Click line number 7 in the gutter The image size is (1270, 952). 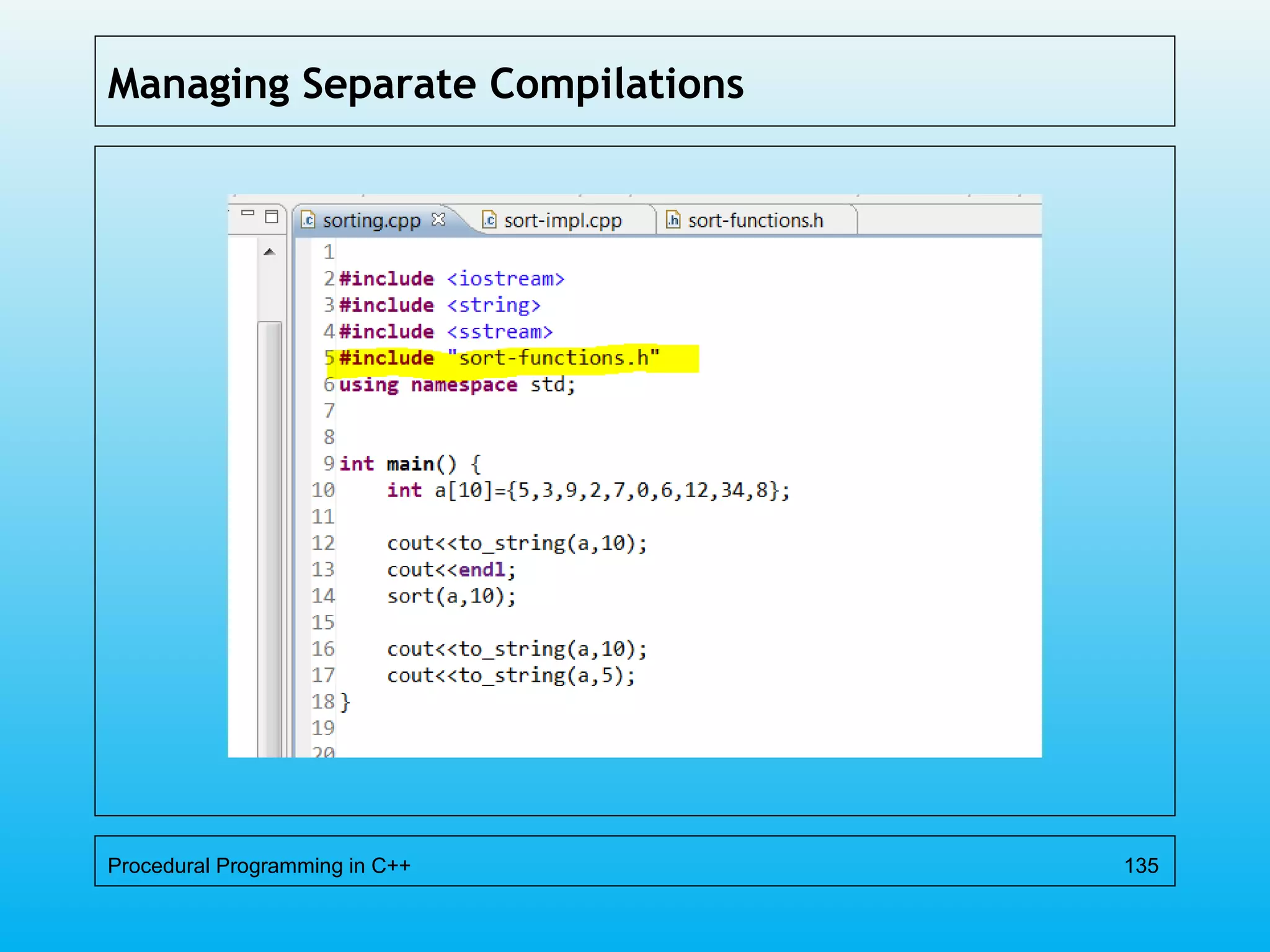(x=329, y=411)
